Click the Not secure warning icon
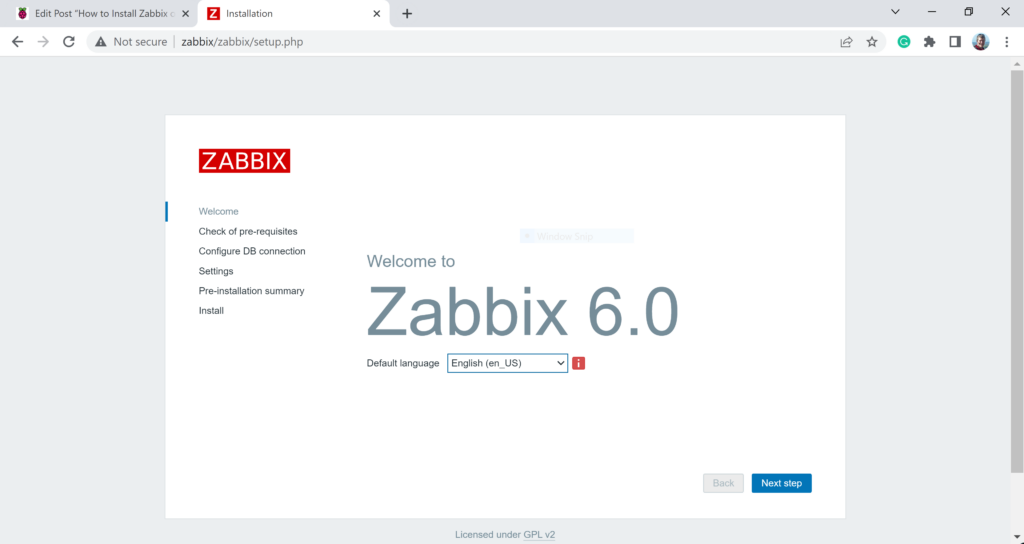1024x544 pixels. (x=101, y=42)
